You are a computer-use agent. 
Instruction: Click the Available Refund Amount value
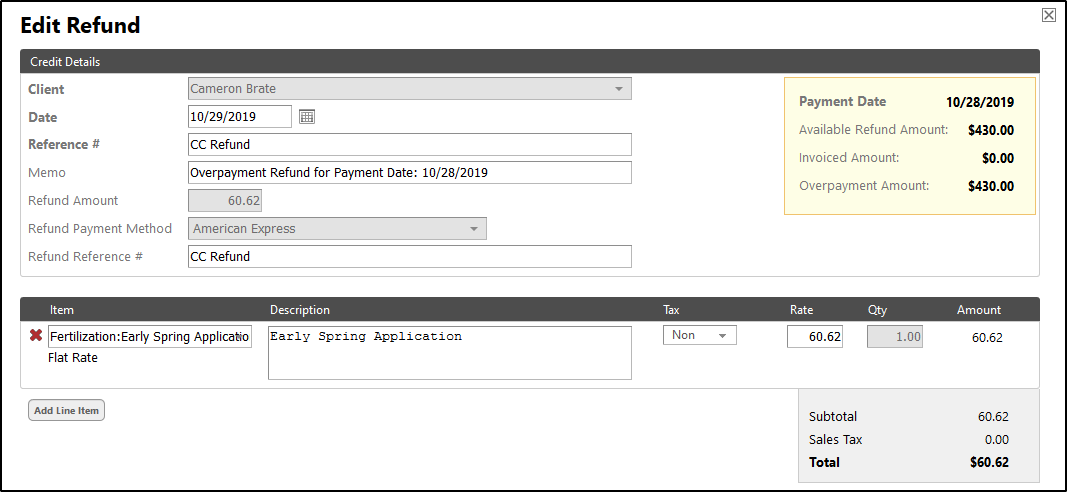(990, 130)
